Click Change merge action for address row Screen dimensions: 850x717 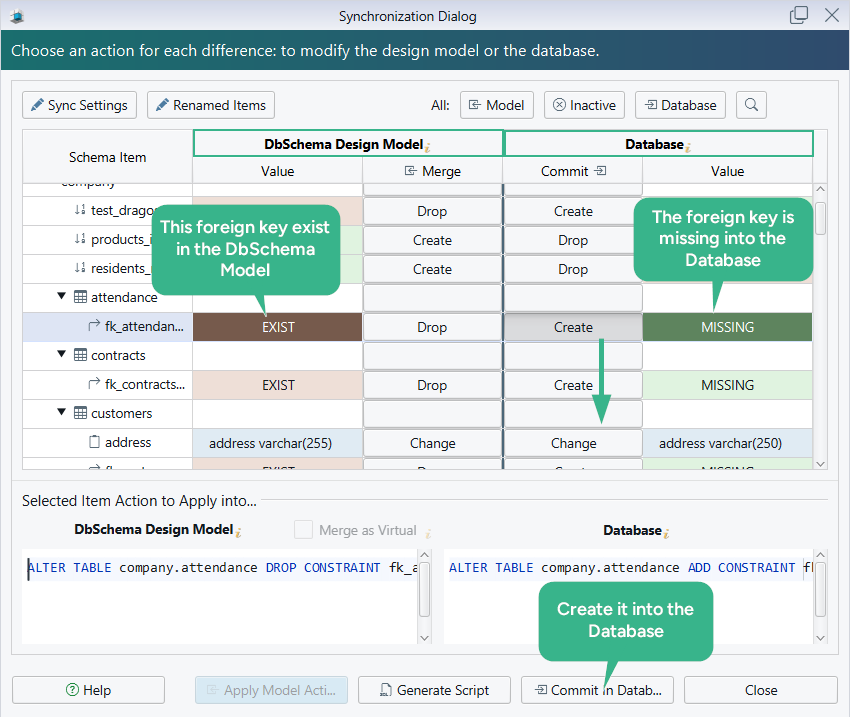(x=432, y=443)
